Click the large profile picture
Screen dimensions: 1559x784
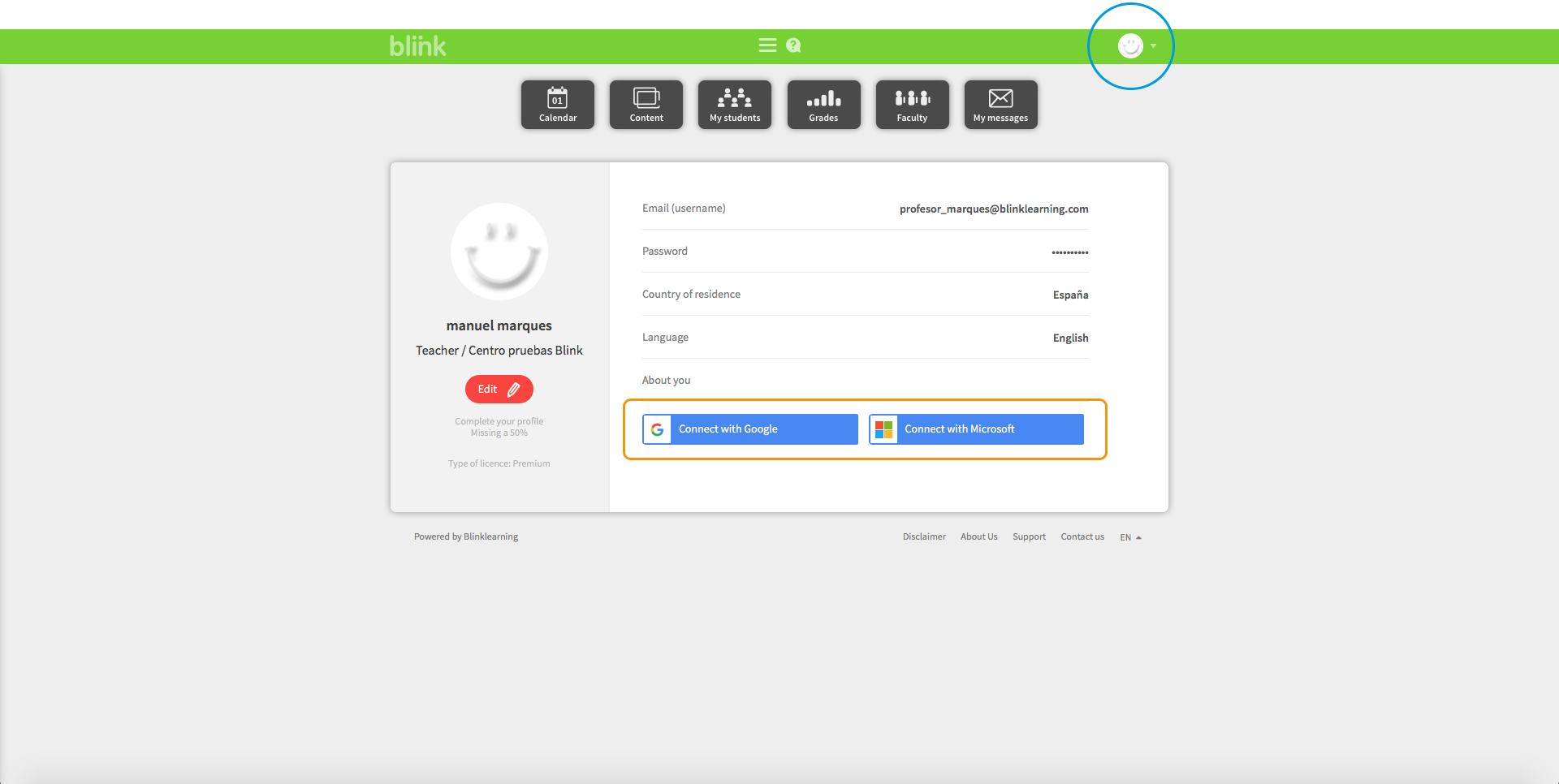click(x=499, y=252)
